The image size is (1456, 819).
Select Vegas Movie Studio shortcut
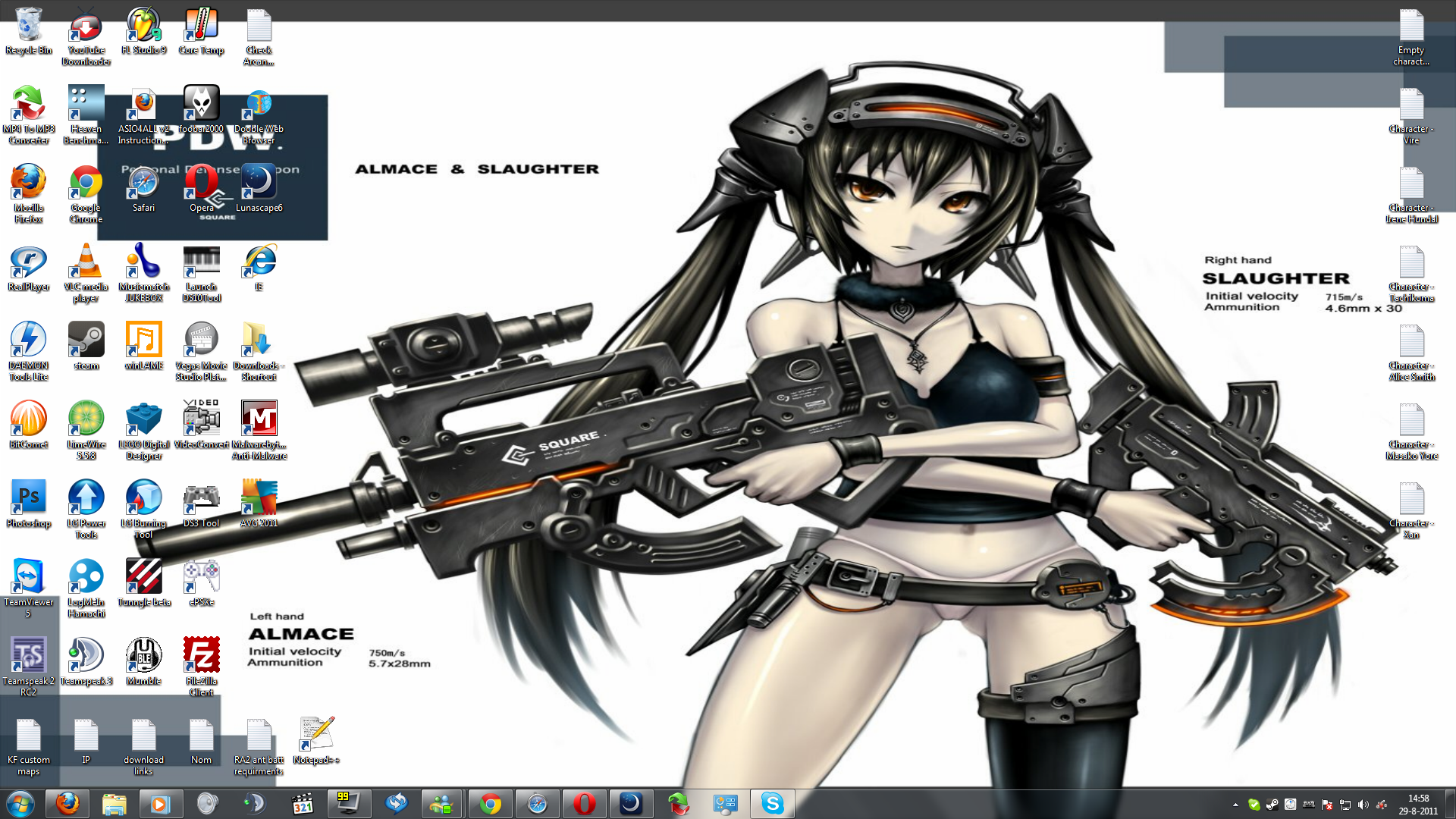[x=202, y=352]
